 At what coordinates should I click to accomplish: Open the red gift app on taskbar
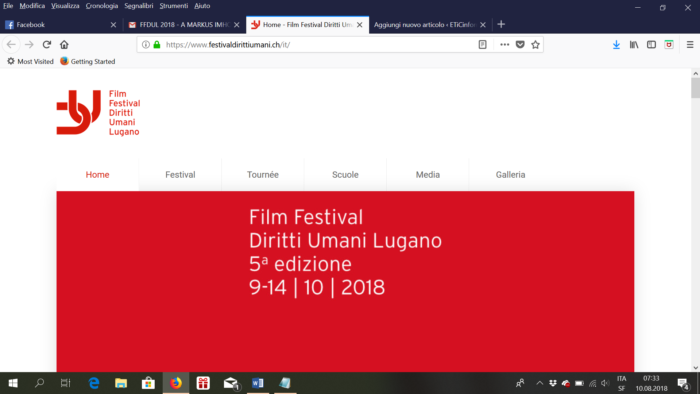tap(203, 383)
